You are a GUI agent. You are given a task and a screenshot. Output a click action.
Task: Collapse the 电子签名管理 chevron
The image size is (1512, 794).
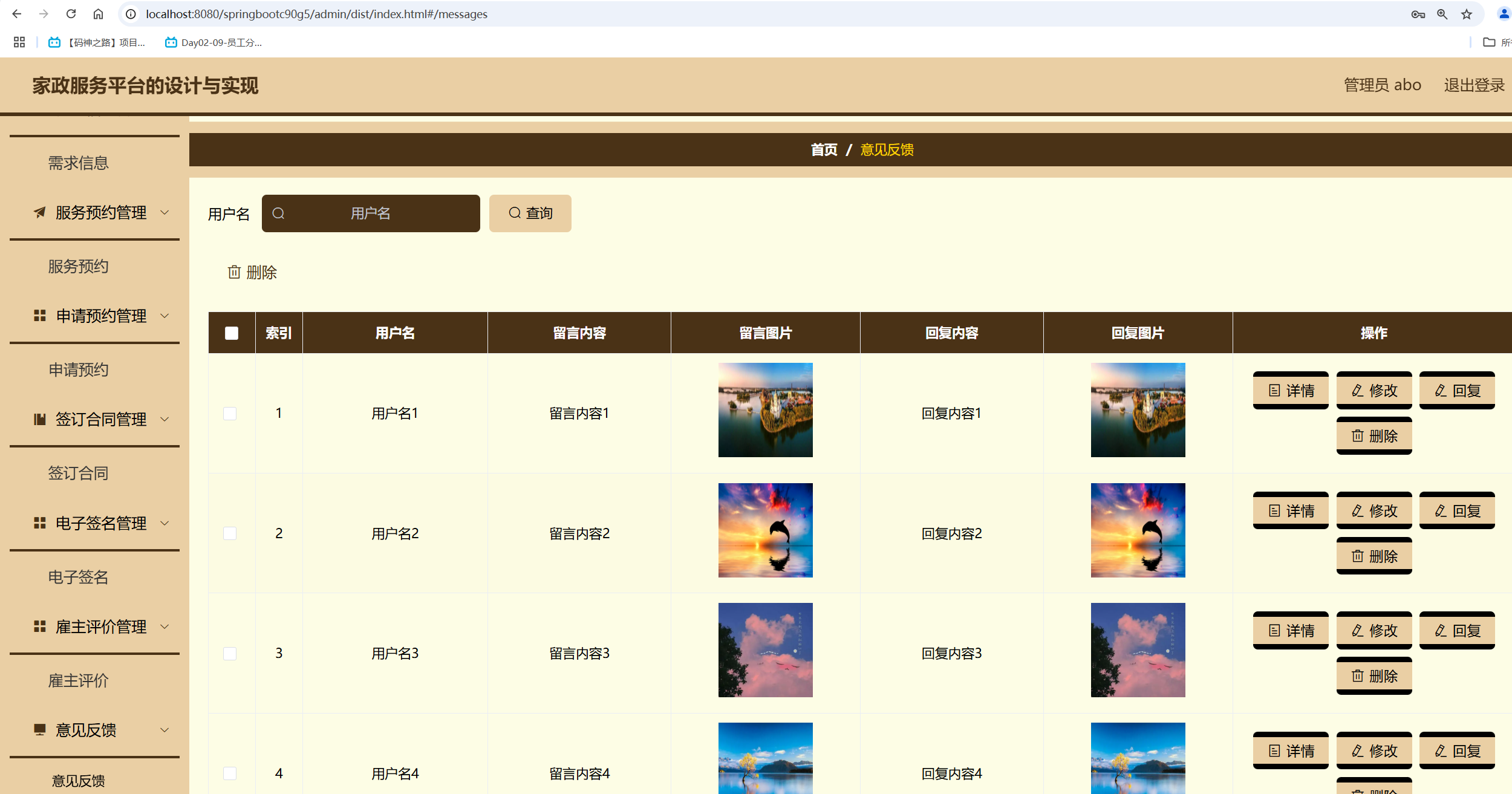pyautogui.click(x=165, y=523)
